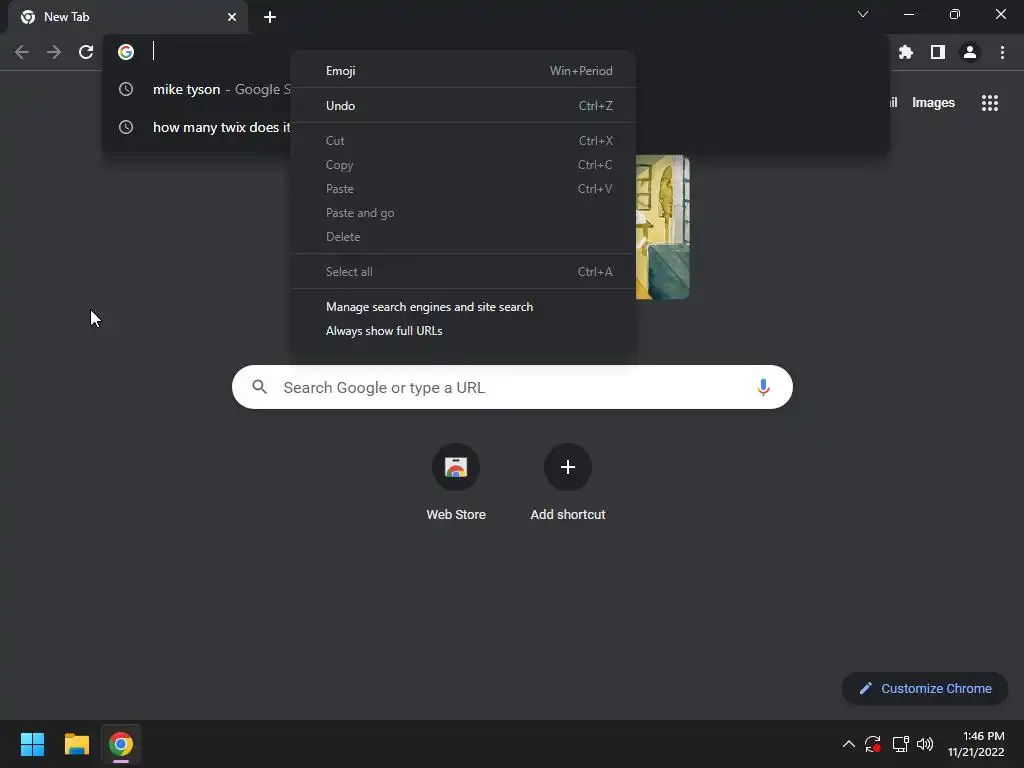Click Select all in the context menu
Viewport: 1024px width, 768px height.
pos(463,272)
